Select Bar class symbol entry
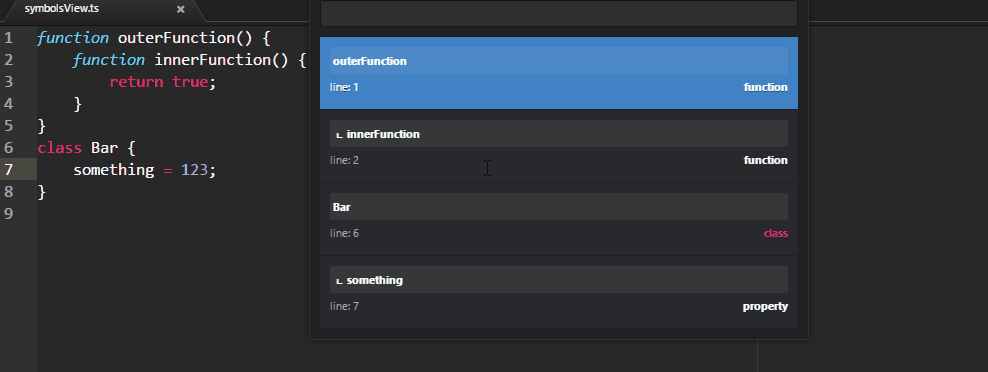Viewport: 988px width, 372px height. tap(558, 219)
